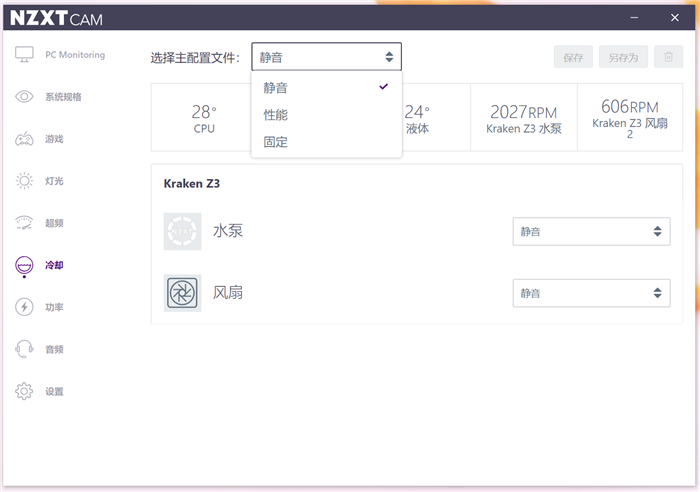700x492 pixels.
Task: Open 超频 section
Action: [54, 223]
